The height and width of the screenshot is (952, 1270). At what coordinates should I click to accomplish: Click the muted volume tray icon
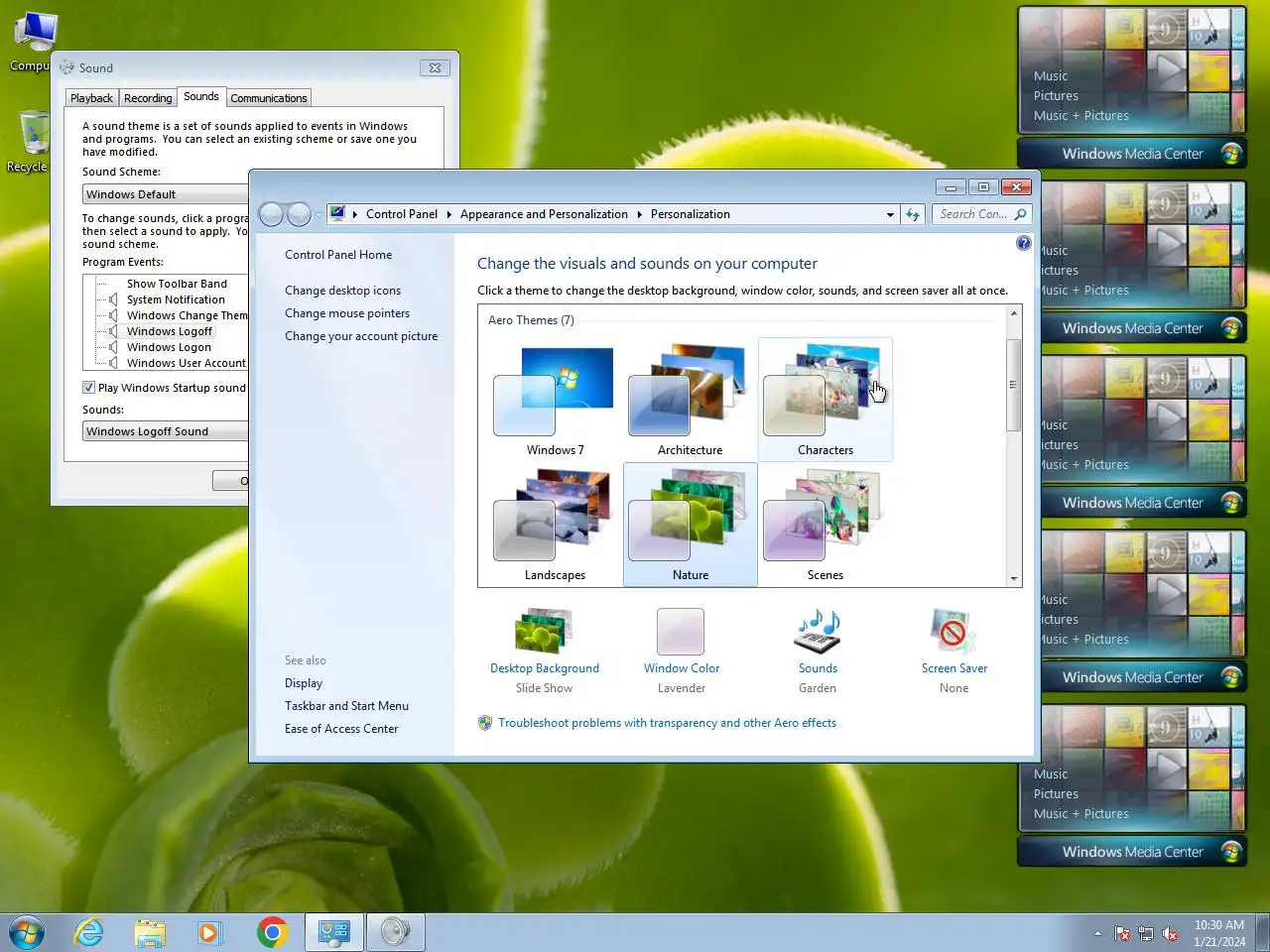click(1171, 933)
